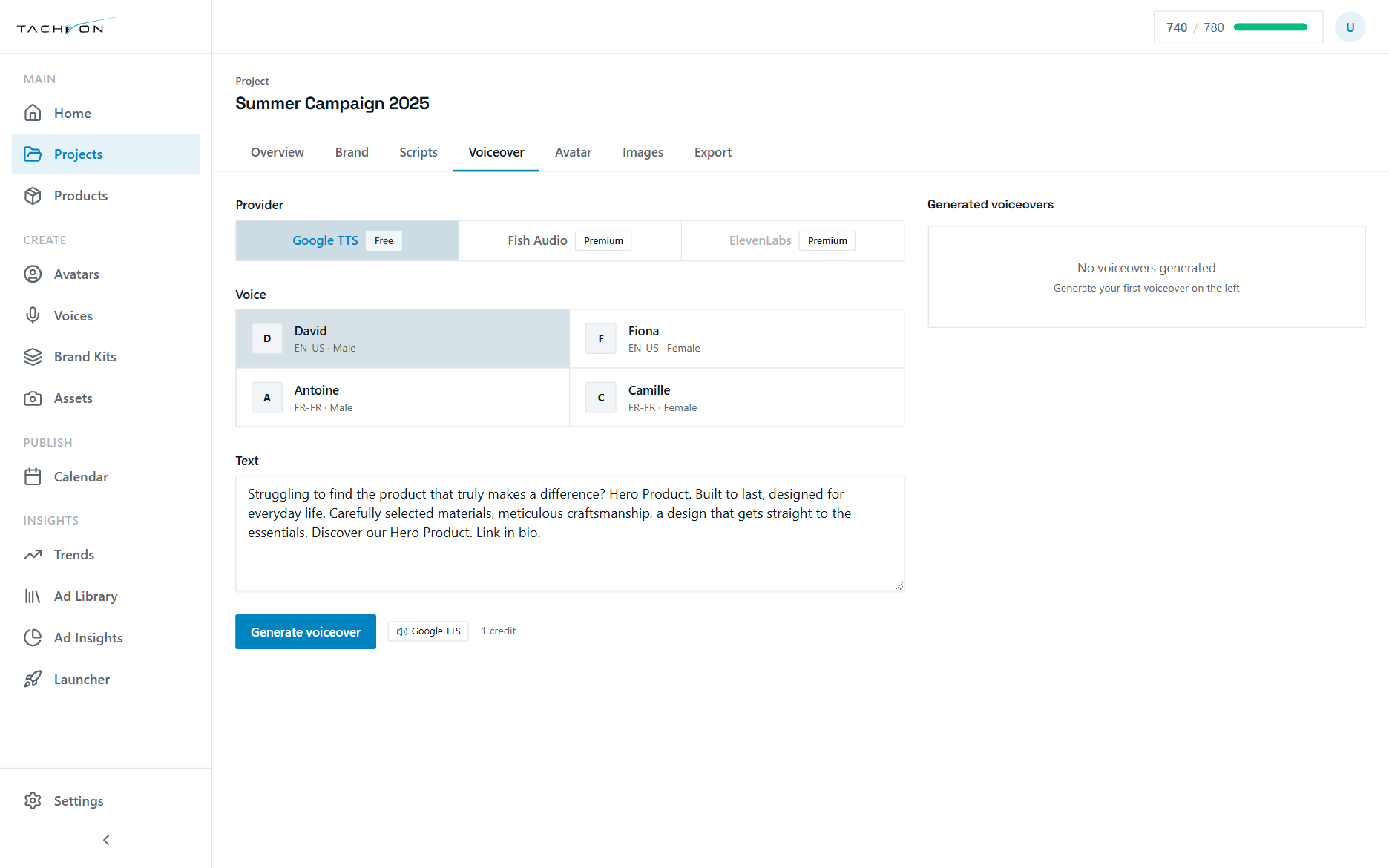Select Google TTS provider
The height and width of the screenshot is (868, 1389).
(347, 240)
